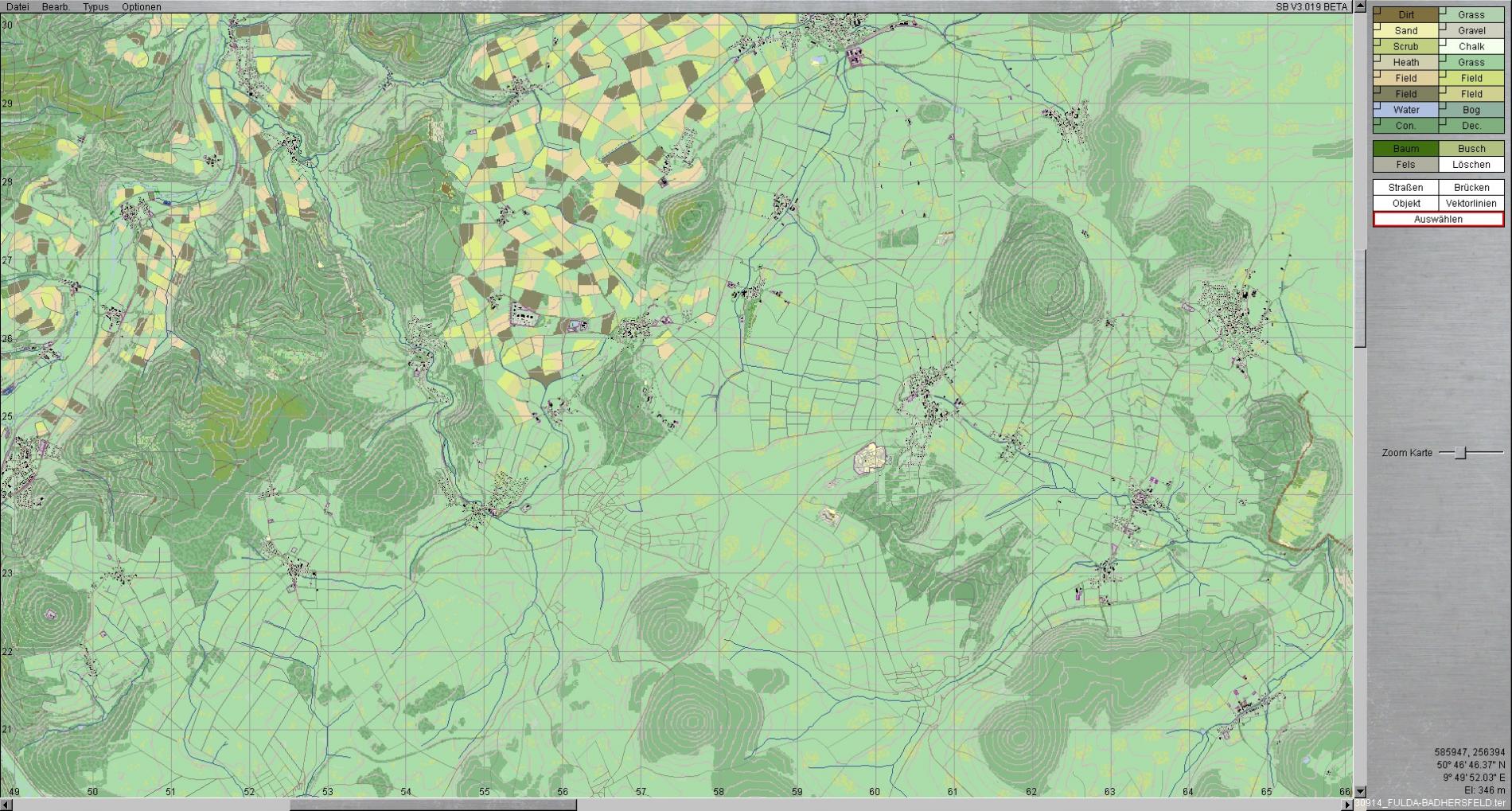
Task: Enable the checkbox on the Bog swatch
Action: click(x=1443, y=106)
